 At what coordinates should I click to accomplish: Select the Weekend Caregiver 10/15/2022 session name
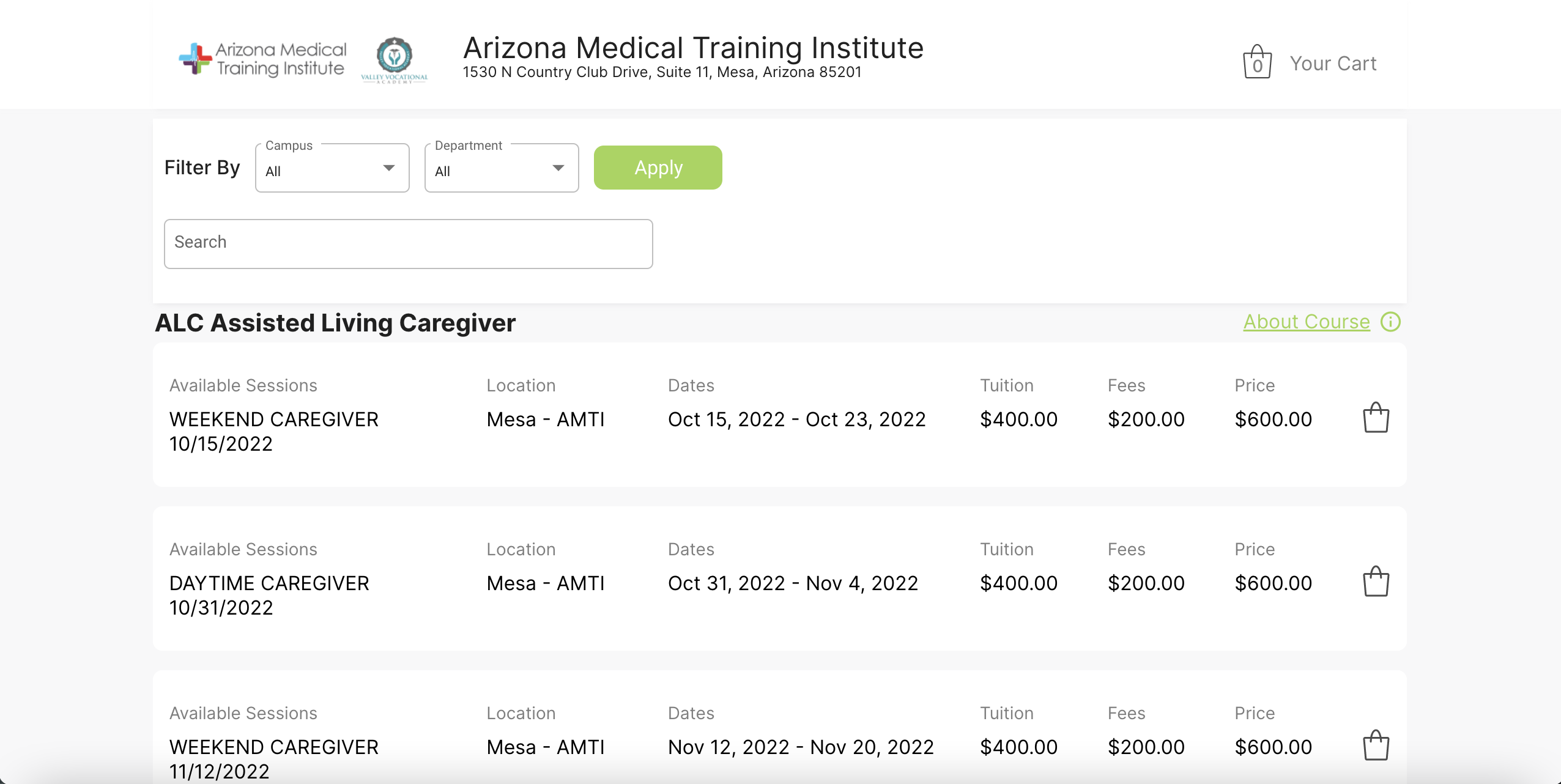point(273,431)
